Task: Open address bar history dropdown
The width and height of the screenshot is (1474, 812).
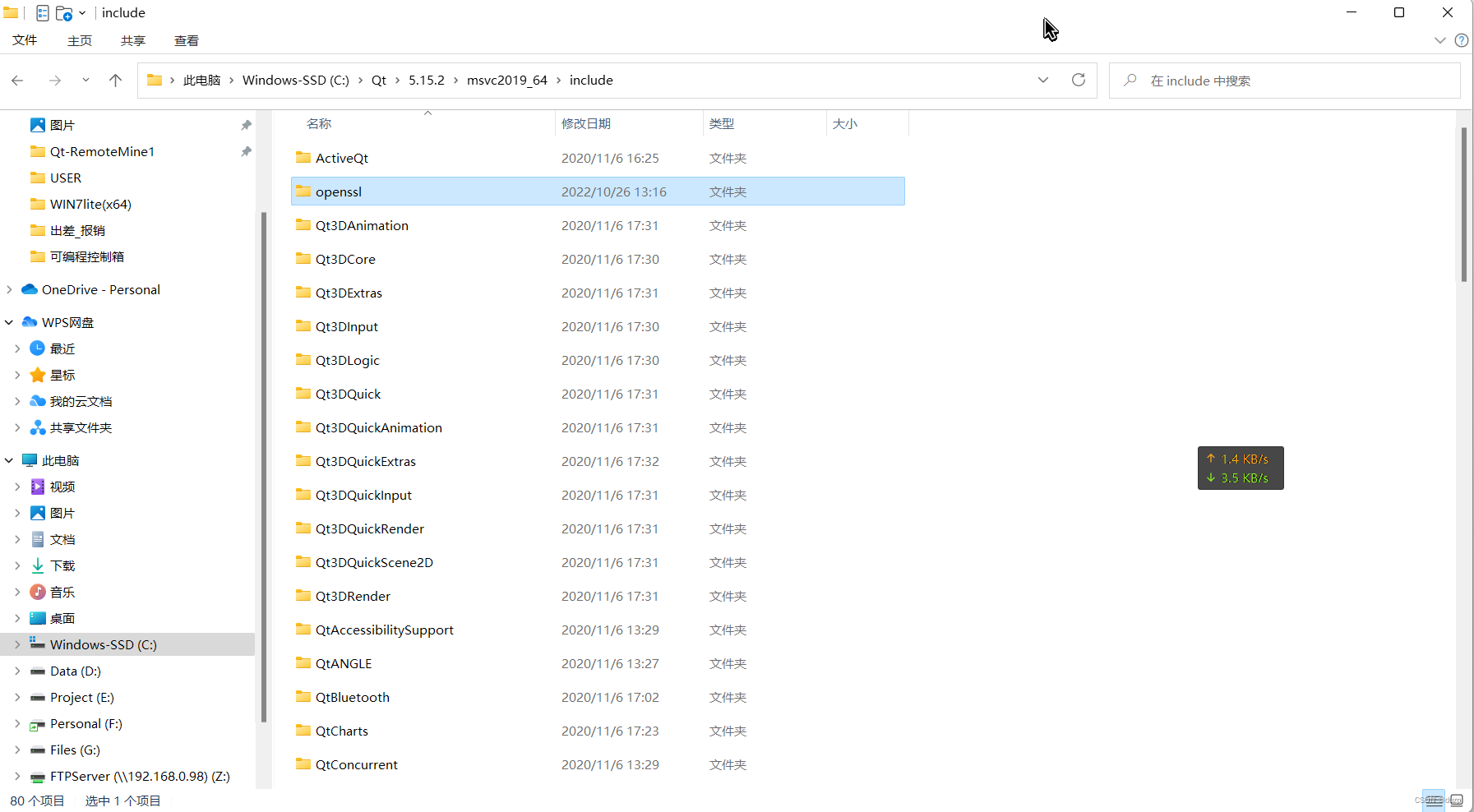Action: click(1043, 80)
